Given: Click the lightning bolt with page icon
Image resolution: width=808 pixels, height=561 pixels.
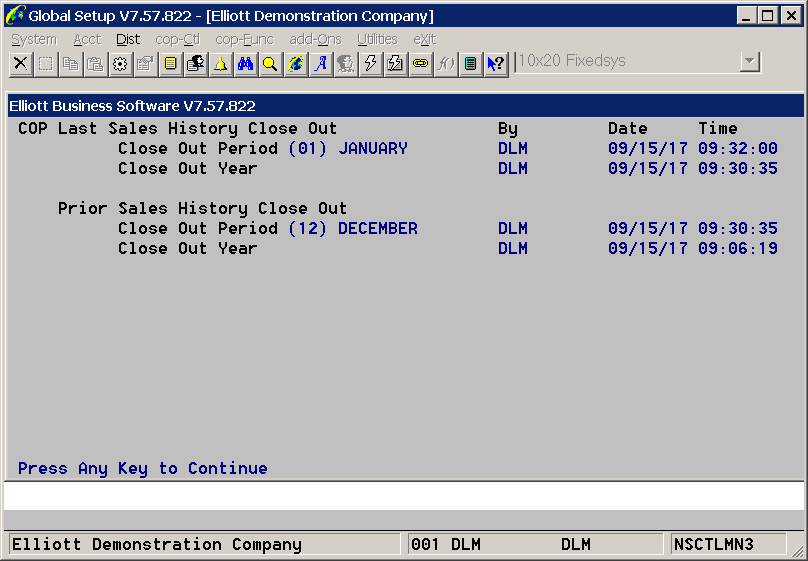Looking at the screenshot, I should (x=396, y=64).
